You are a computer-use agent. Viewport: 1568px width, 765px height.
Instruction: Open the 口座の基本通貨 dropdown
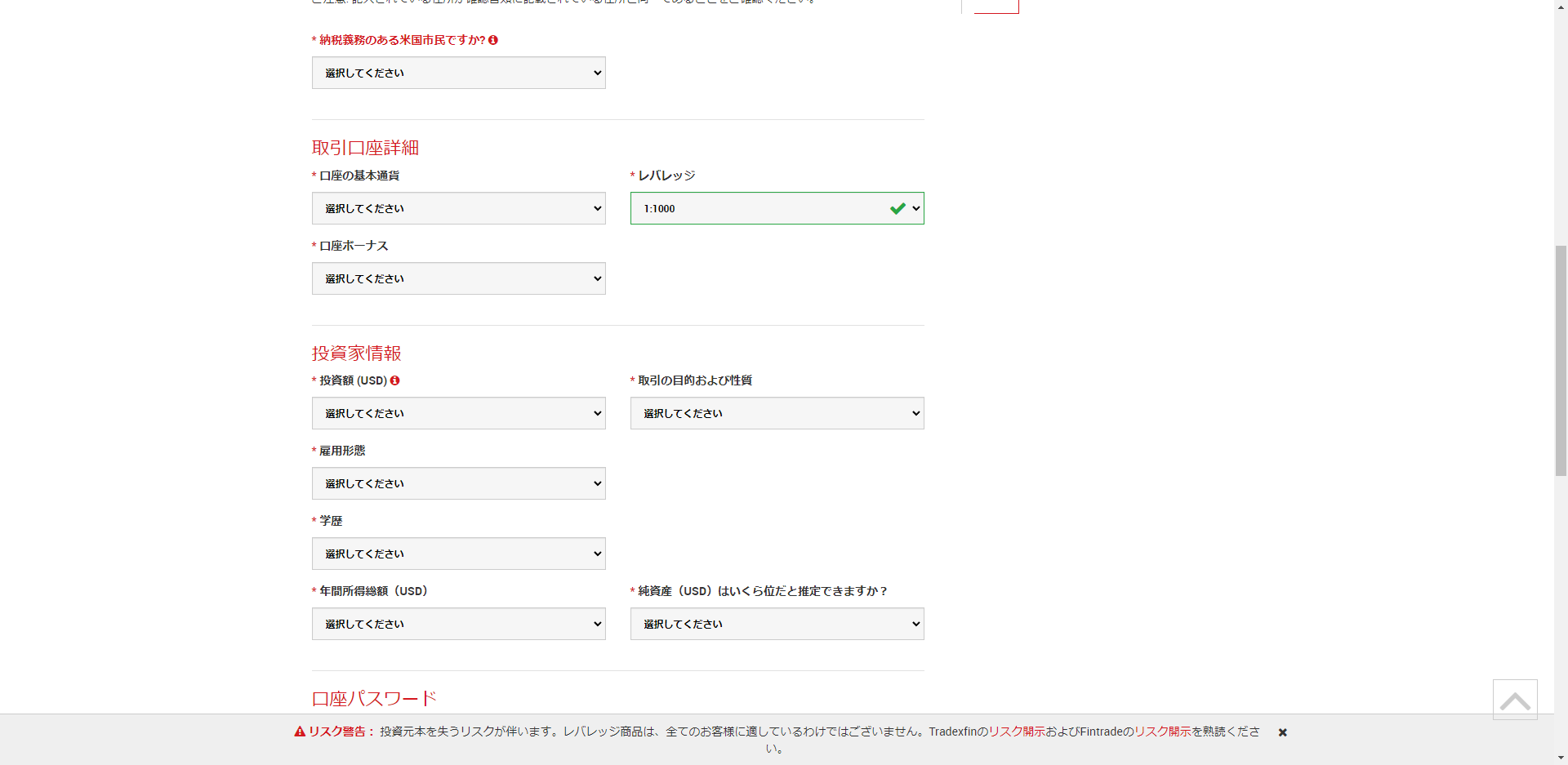[x=458, y=208]
